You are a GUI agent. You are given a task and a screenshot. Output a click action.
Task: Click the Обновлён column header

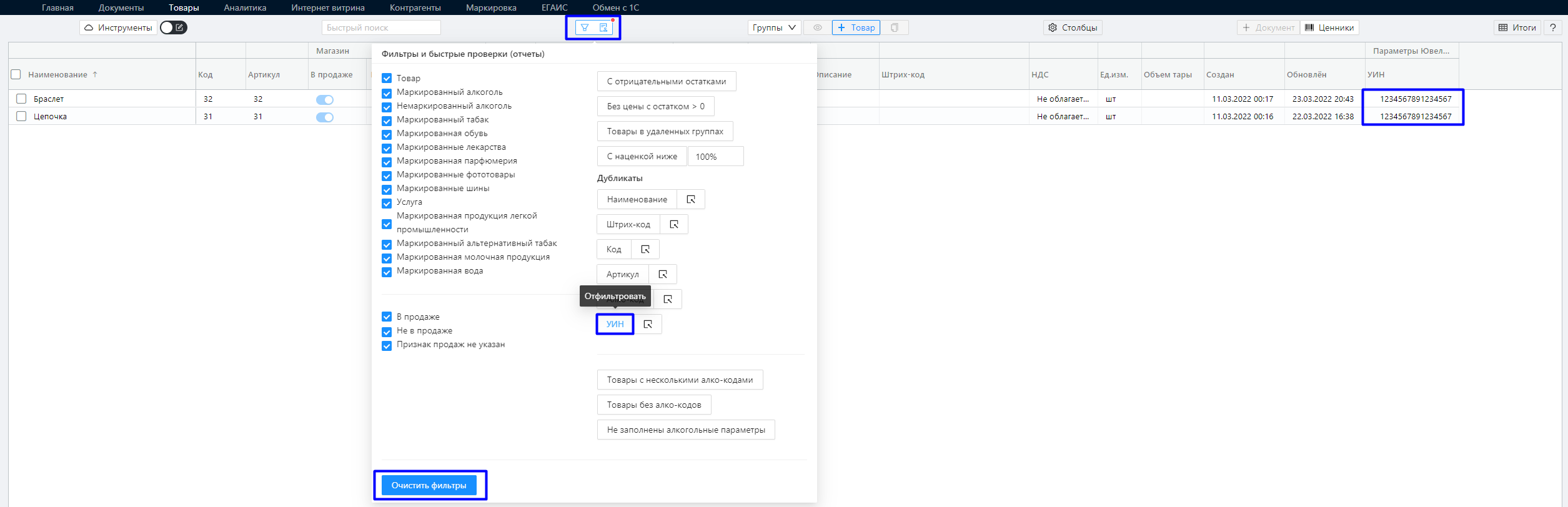click(x=1306, y=74)
